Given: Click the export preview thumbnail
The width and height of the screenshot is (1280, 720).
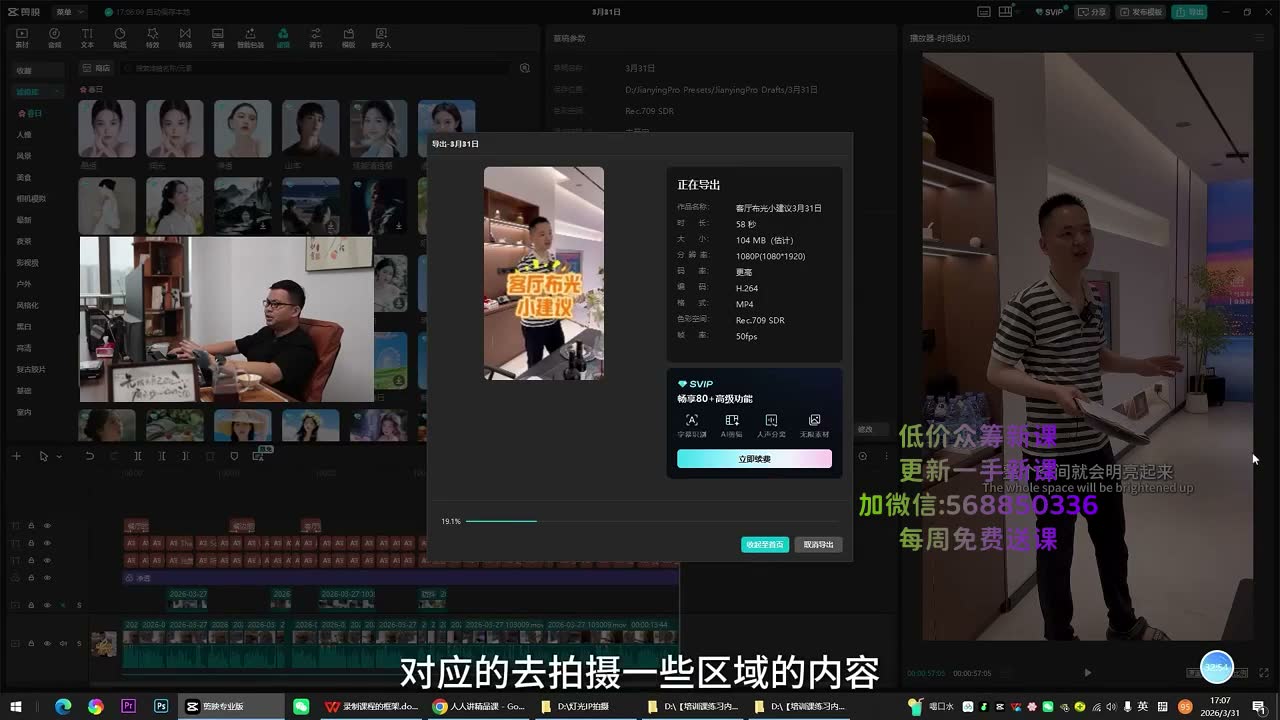Looking at the screenshot, I should (544, 273).
